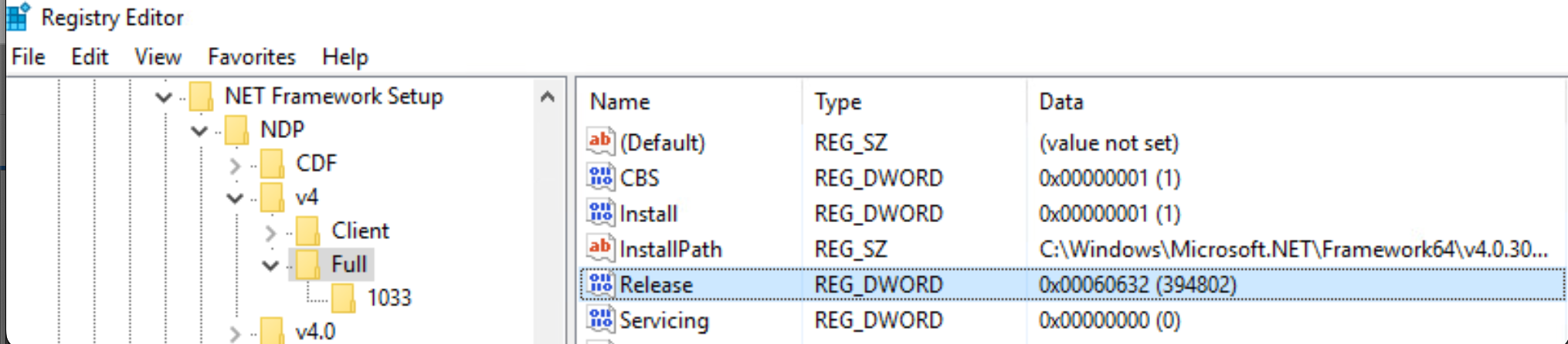Image resolution: width=1568 pixels, height=344 pixels.
Task: Open the View menu
Action: click(x=158, y=57)
